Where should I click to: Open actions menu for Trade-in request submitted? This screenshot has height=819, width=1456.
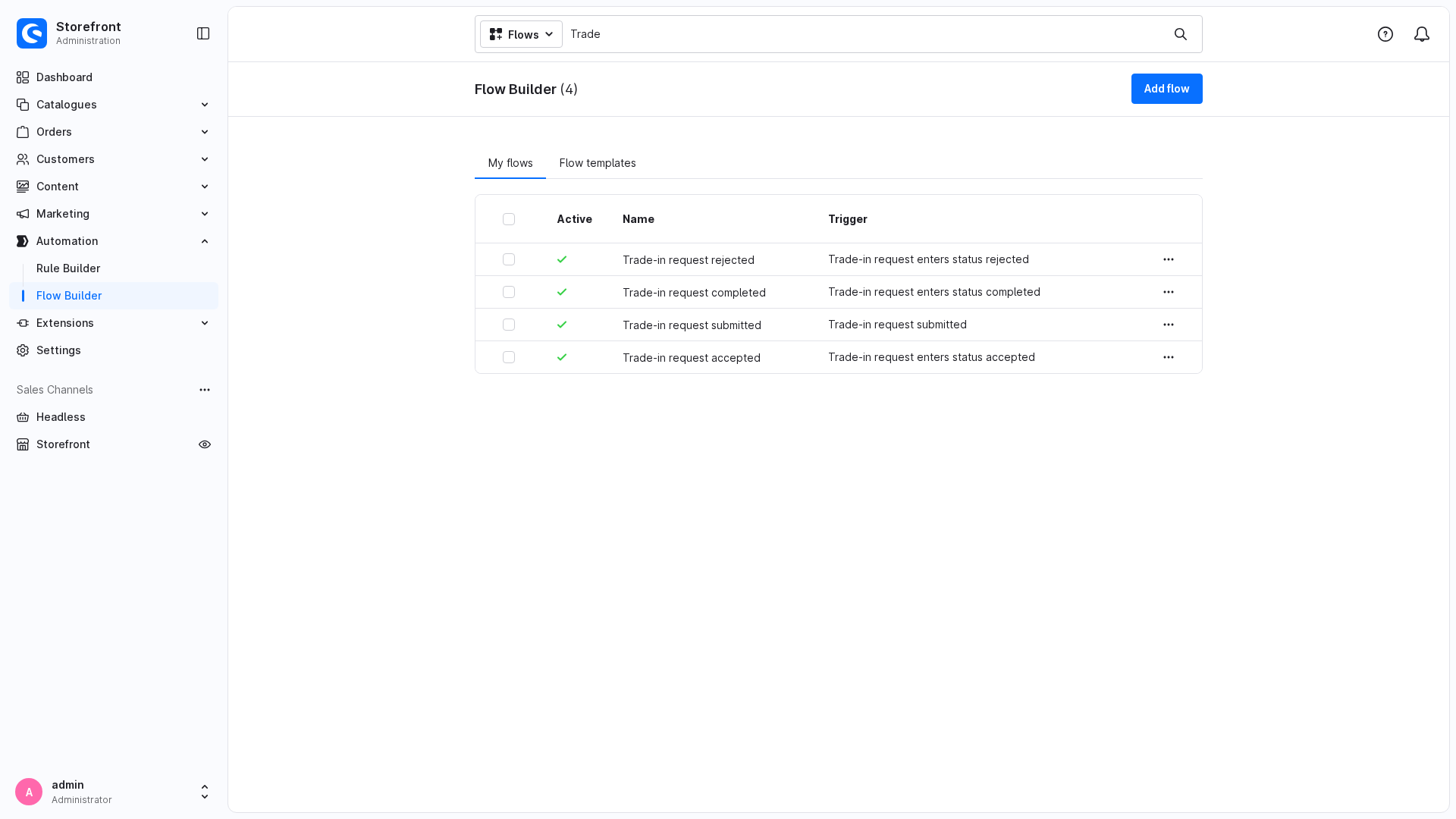point(1169,325)
